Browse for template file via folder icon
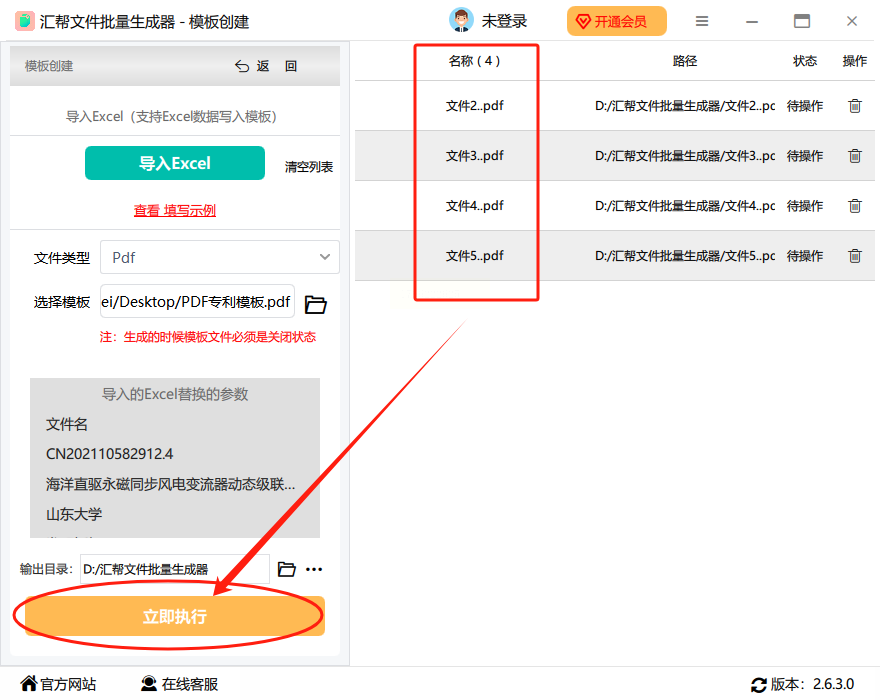This screenshot has height=700, width=880. point(315,304)
